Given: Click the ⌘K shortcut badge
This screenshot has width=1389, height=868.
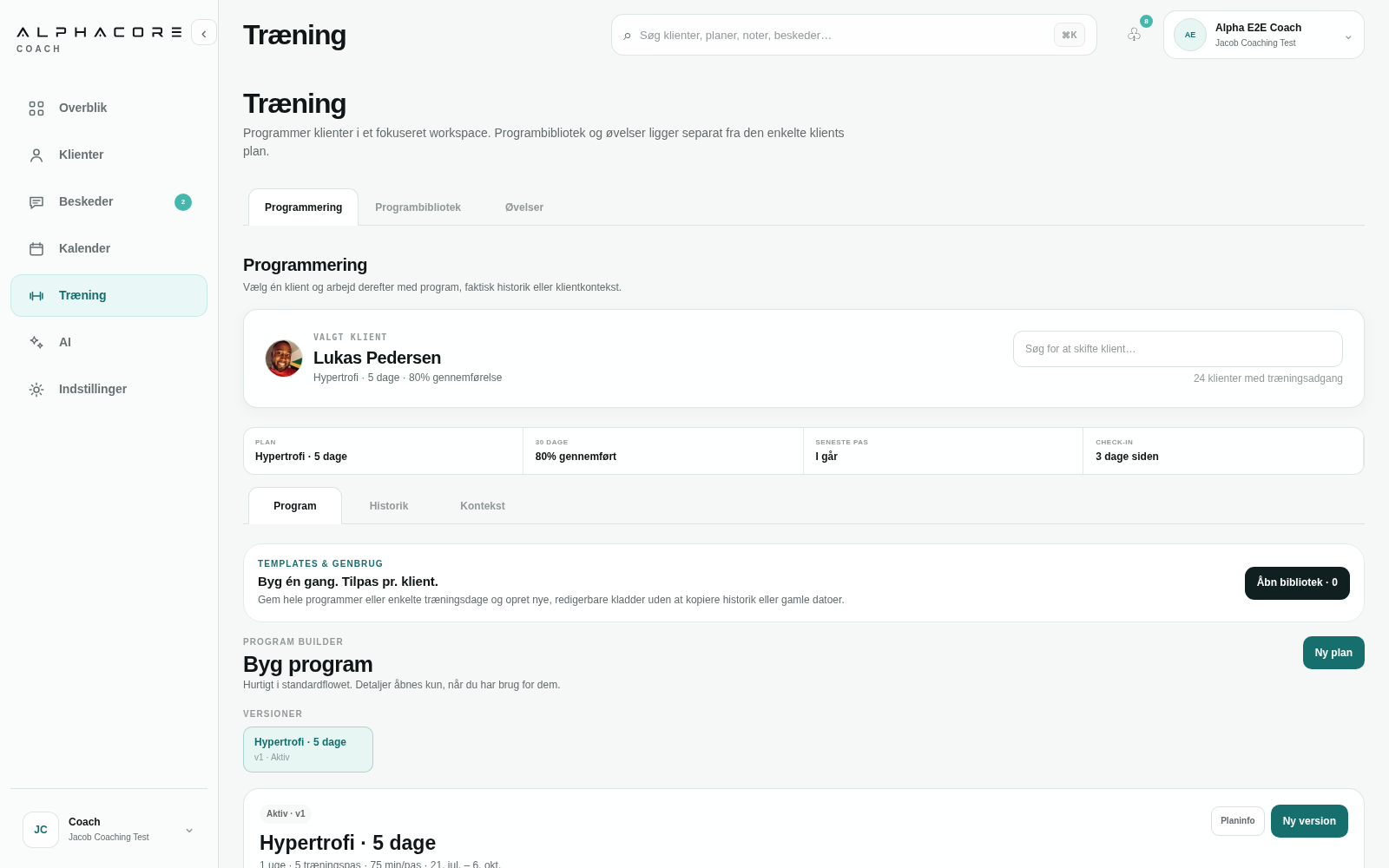Looking at the screenshot, I should point(1070,35).
